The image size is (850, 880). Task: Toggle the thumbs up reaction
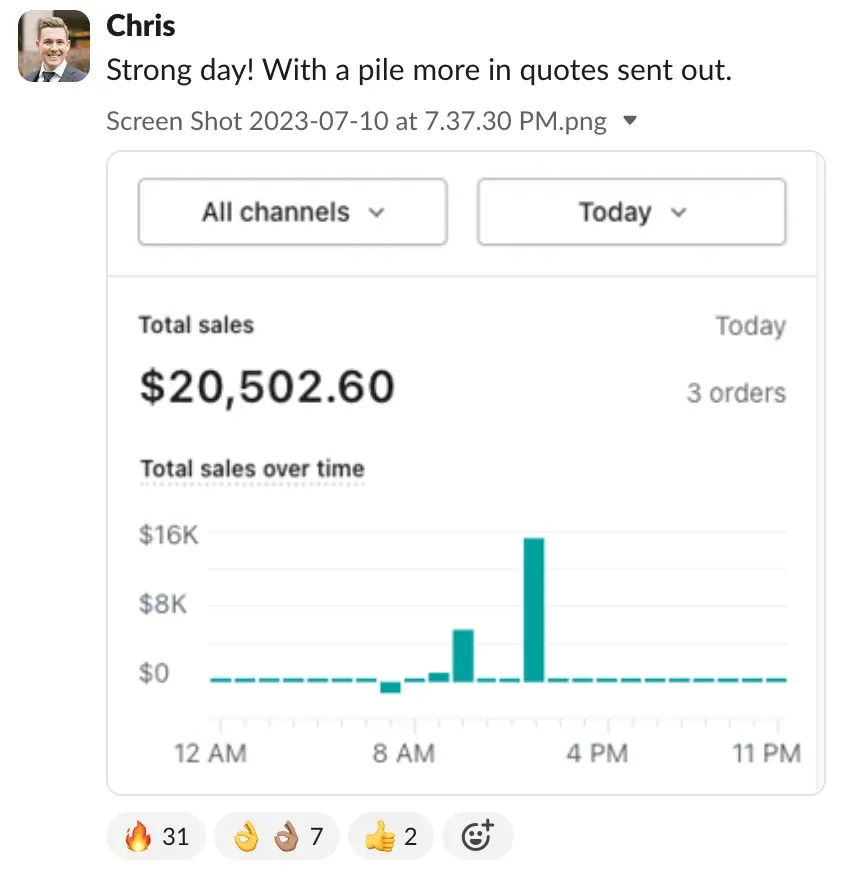pos(390,836)
